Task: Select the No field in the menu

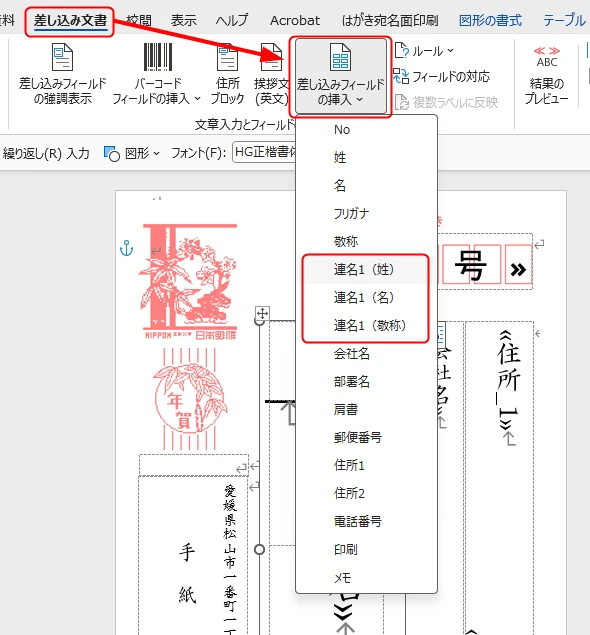Action: click(366, 130)
